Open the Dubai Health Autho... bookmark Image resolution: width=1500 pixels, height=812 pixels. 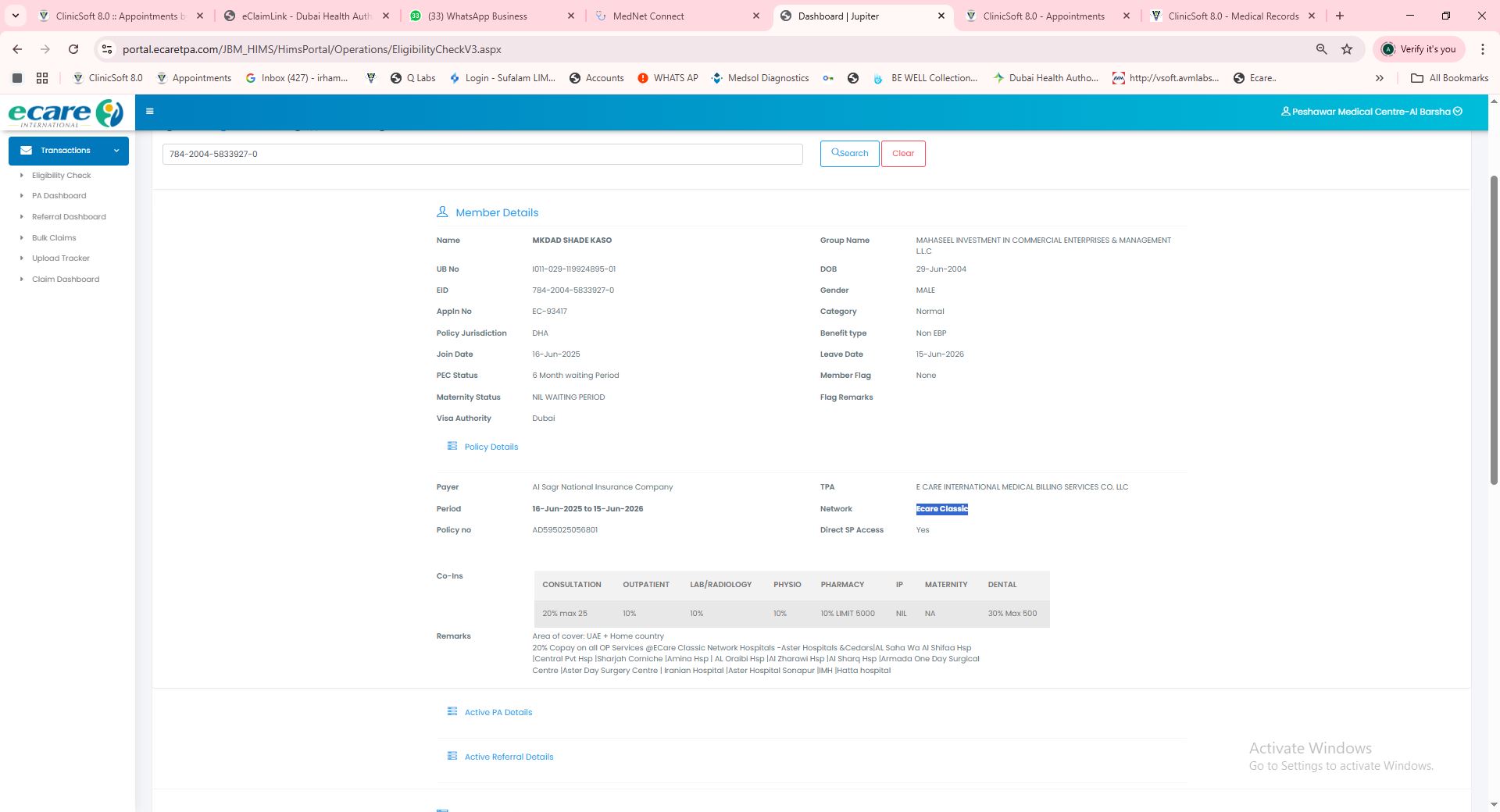pos(1045,78)
